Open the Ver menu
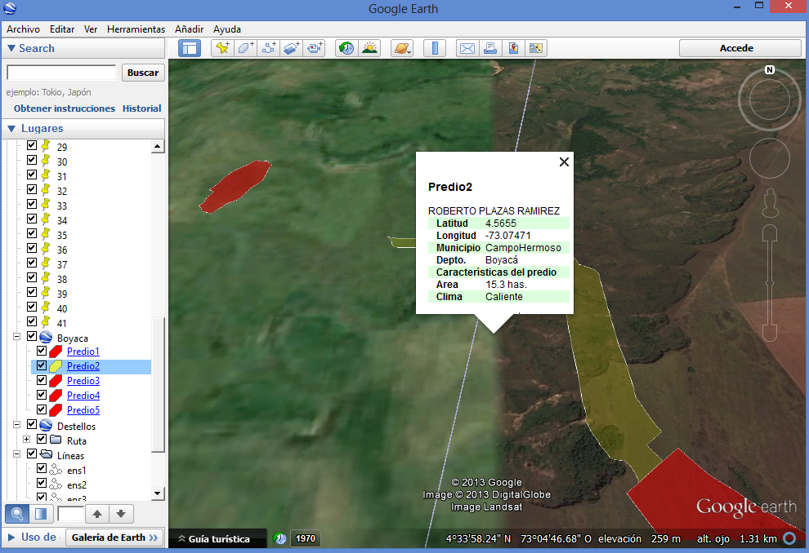The image size is (809, 553). [91, 29]
